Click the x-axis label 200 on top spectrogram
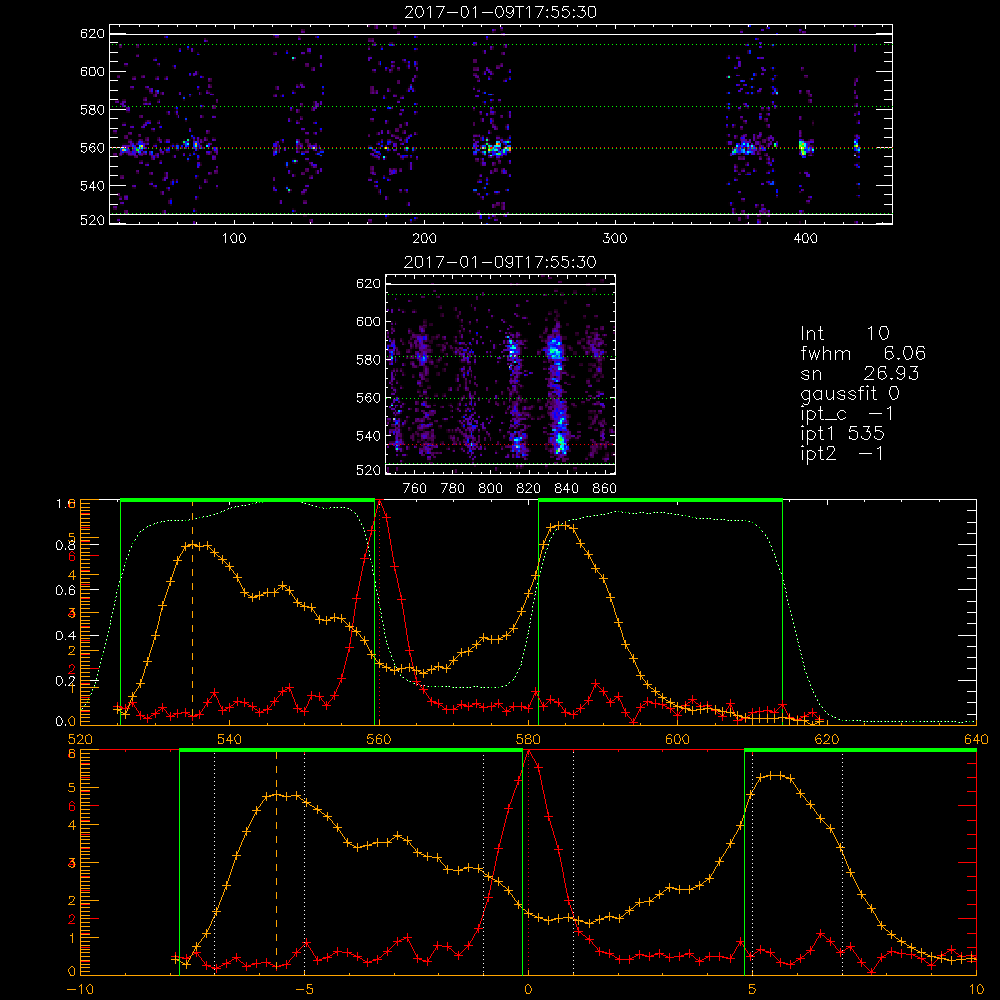 click(x=424, y=239)
